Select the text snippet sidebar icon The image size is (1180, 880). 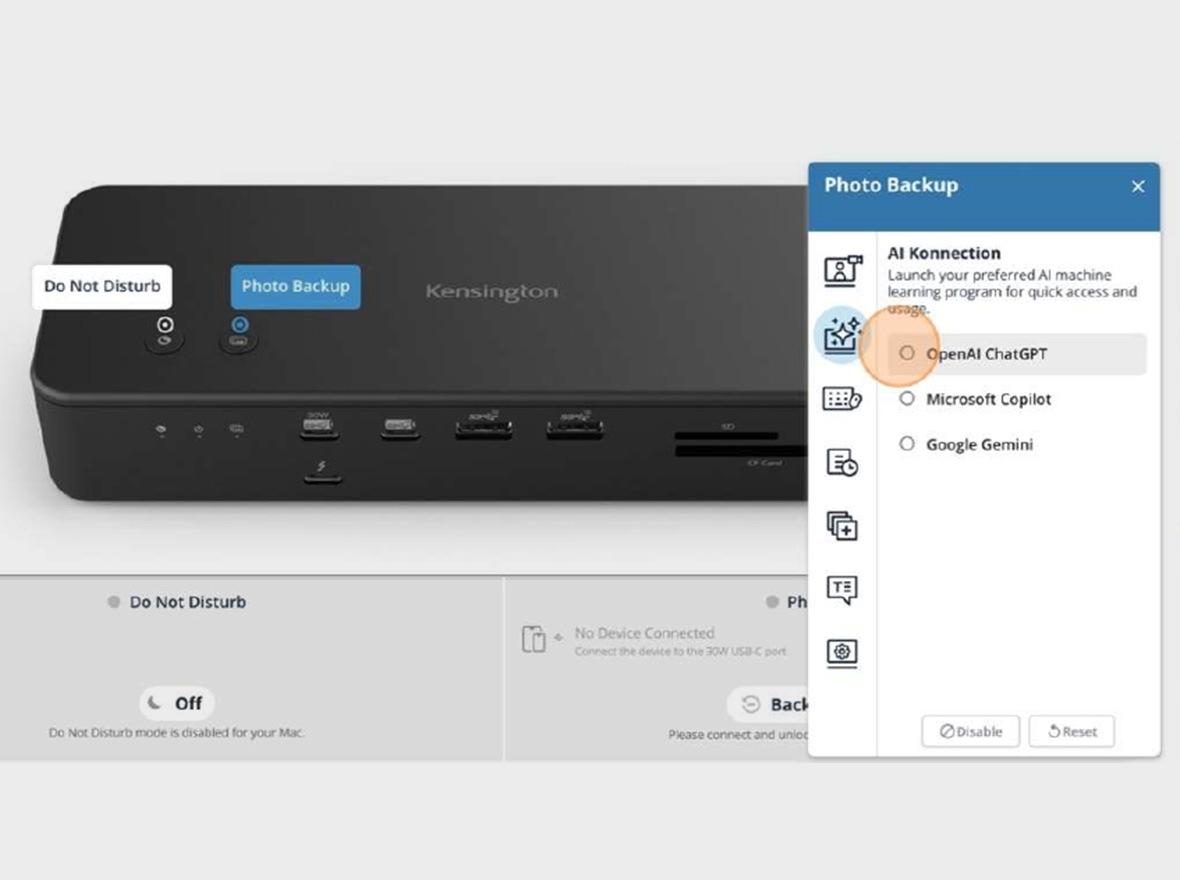(x=843, y=589)
